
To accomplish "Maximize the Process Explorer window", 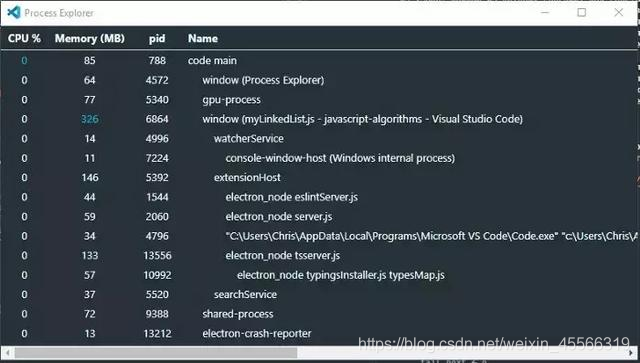I will pyautogui.click(x=582, y=12).
